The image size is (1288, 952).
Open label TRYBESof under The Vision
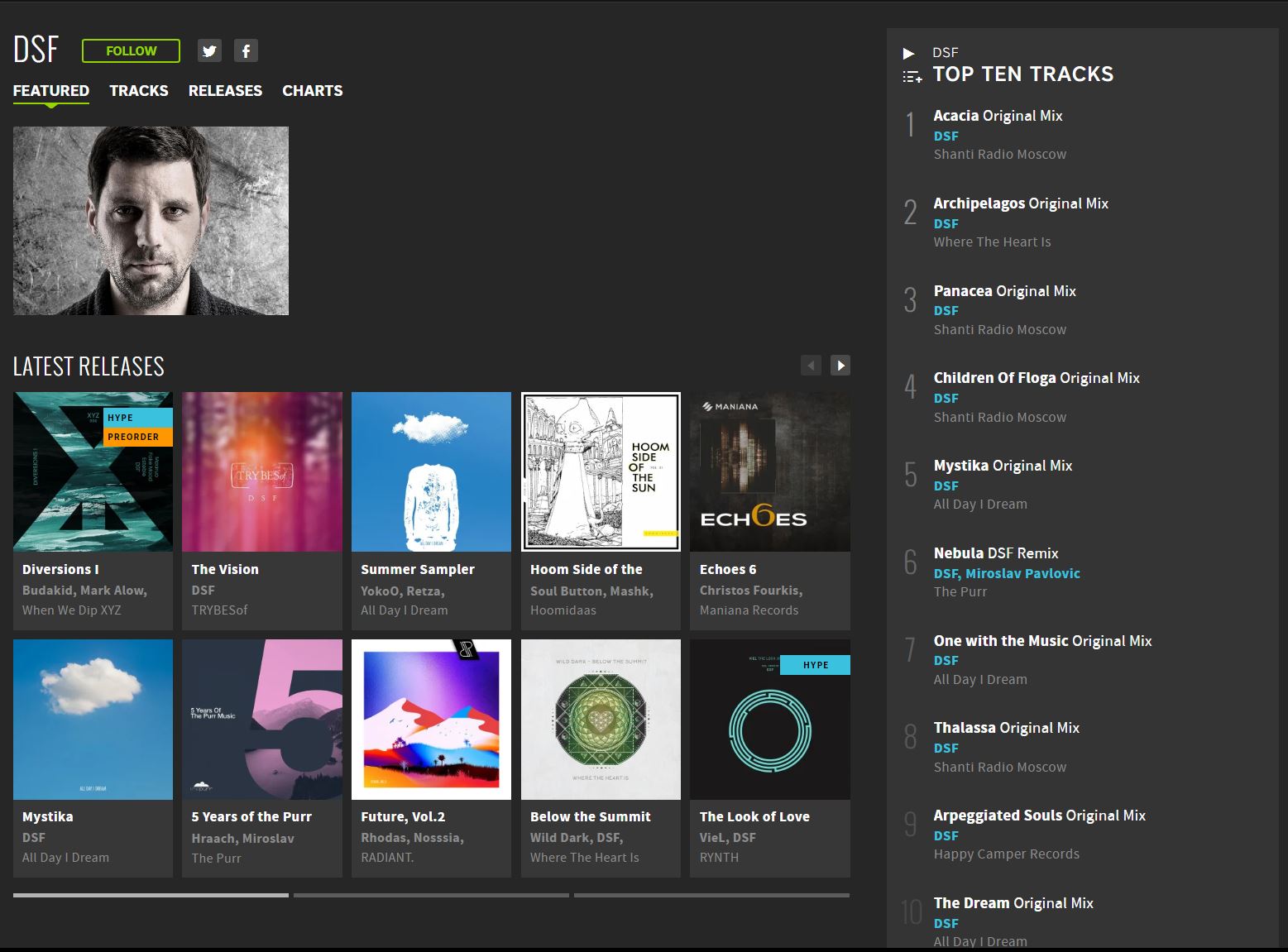point(219,610)
